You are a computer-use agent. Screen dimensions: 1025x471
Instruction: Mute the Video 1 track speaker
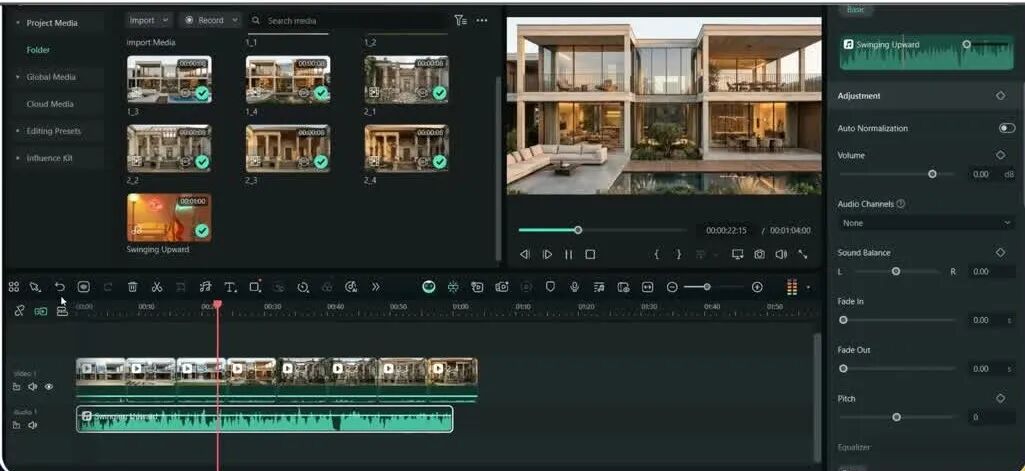tap(33, 387)
